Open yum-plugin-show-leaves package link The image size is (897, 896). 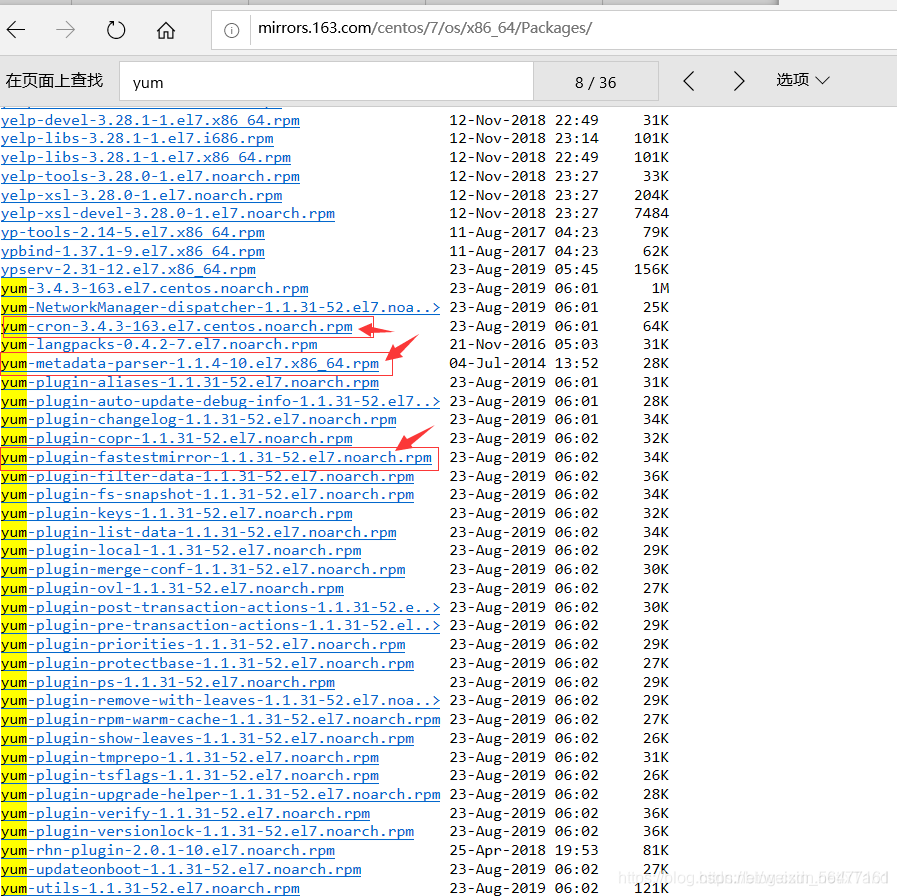pyautogui.click(x=207, y=738)
